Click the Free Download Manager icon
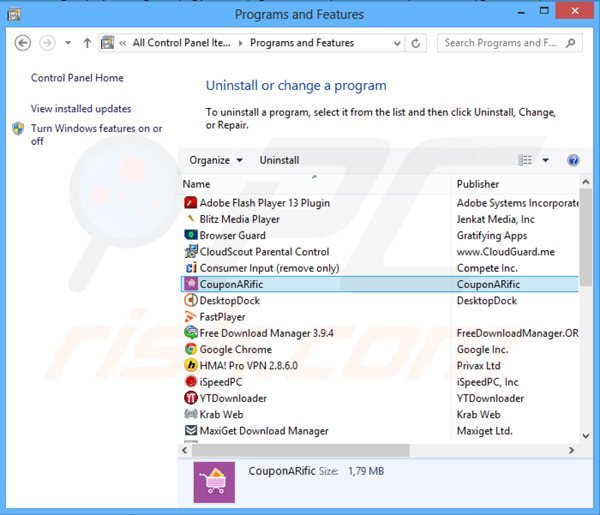Screen dimensions: 600x515 click(x=191, y=333)
